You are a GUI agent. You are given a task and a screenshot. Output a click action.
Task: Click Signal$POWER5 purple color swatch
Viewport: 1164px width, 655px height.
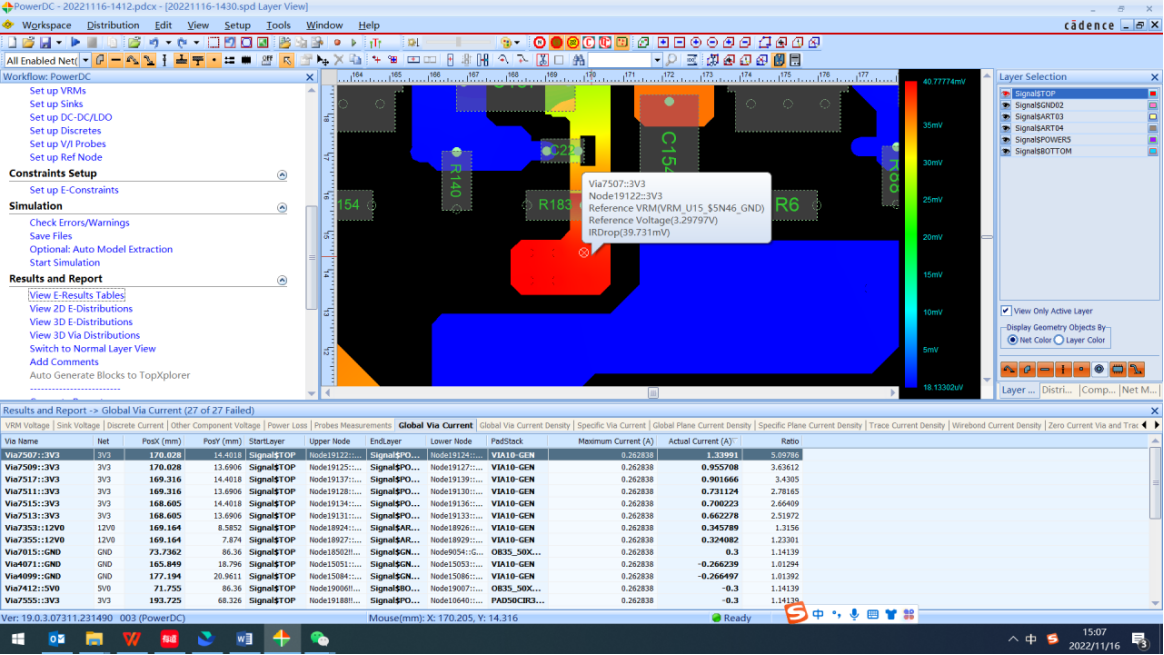[1153, 140]
